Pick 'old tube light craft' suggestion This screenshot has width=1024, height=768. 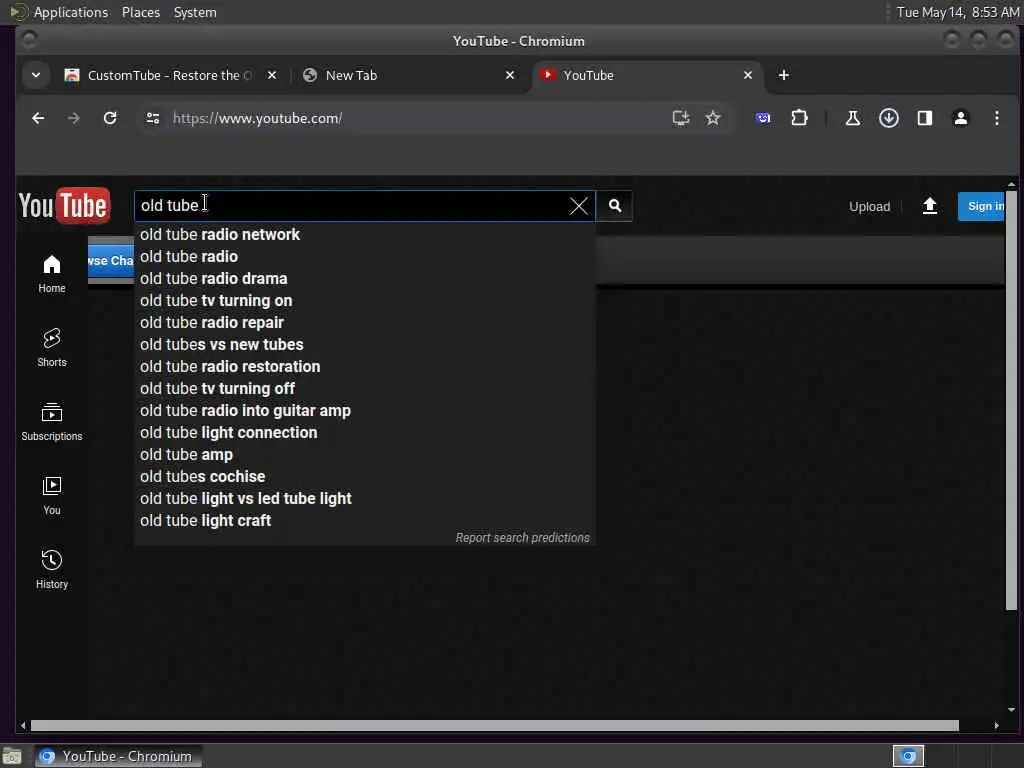pyautogui.click(x=364, y=520)
